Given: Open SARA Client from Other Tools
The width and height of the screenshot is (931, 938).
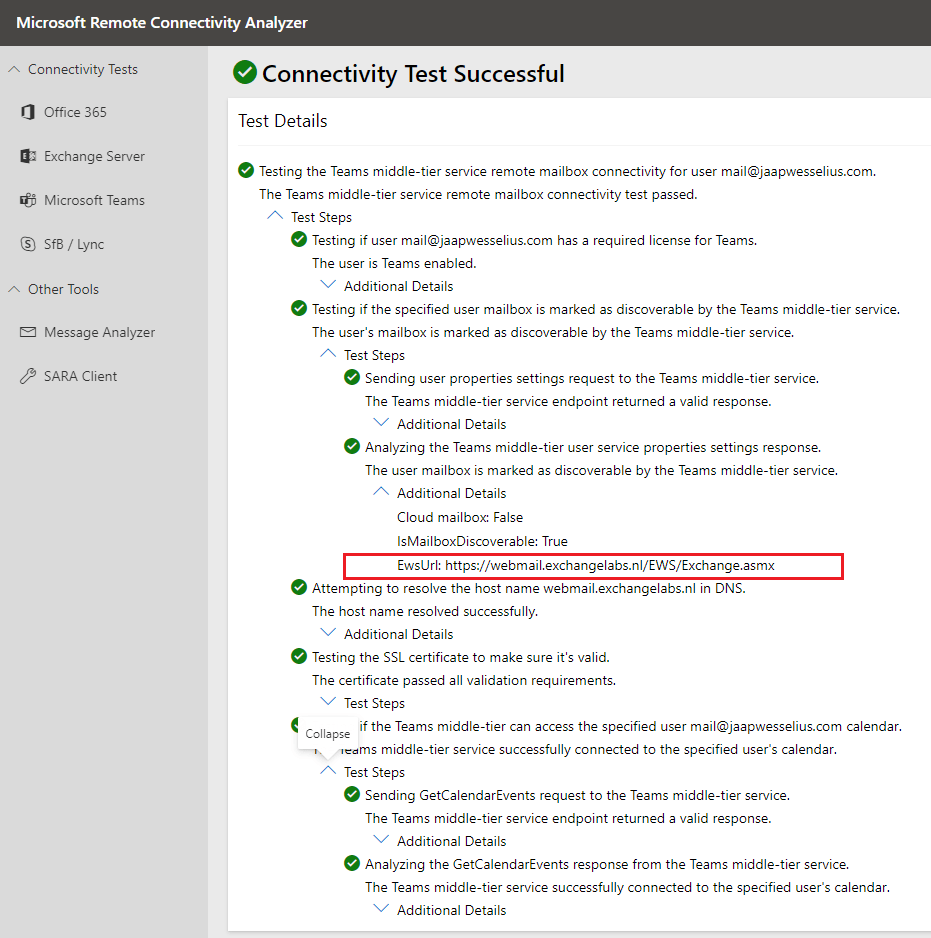Looking at the screenshot, I should (80, 376).
